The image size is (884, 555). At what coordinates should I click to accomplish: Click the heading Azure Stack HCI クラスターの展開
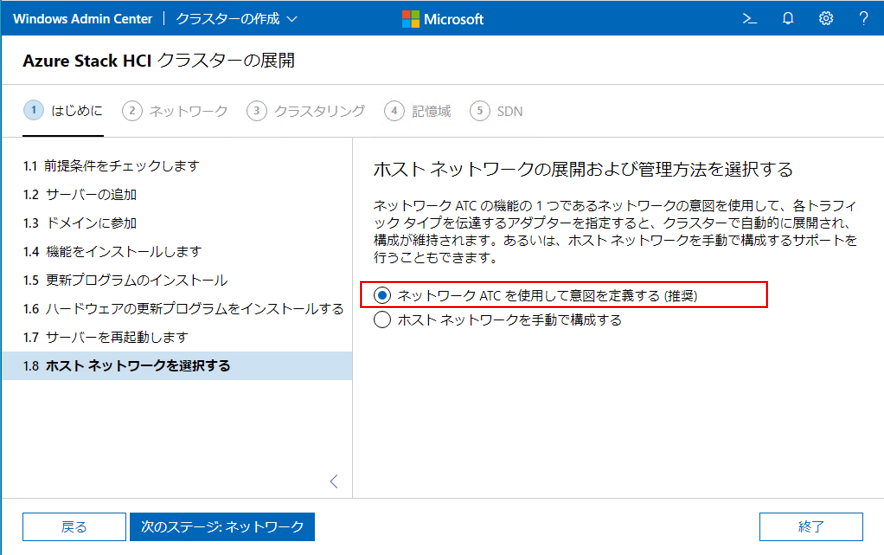[x=158, y=60]
